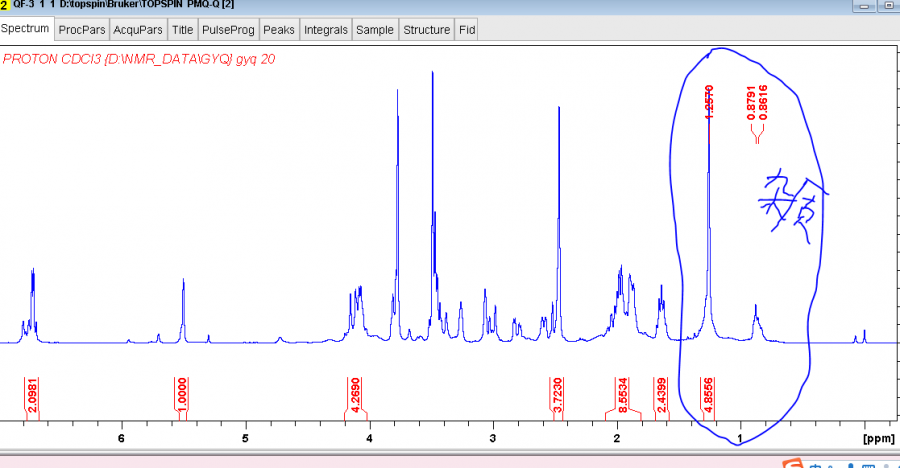Image resolution: width=900 pixels, height=468 pixels.
Task: Click integral value 2.4399
Action: point(661,395)
